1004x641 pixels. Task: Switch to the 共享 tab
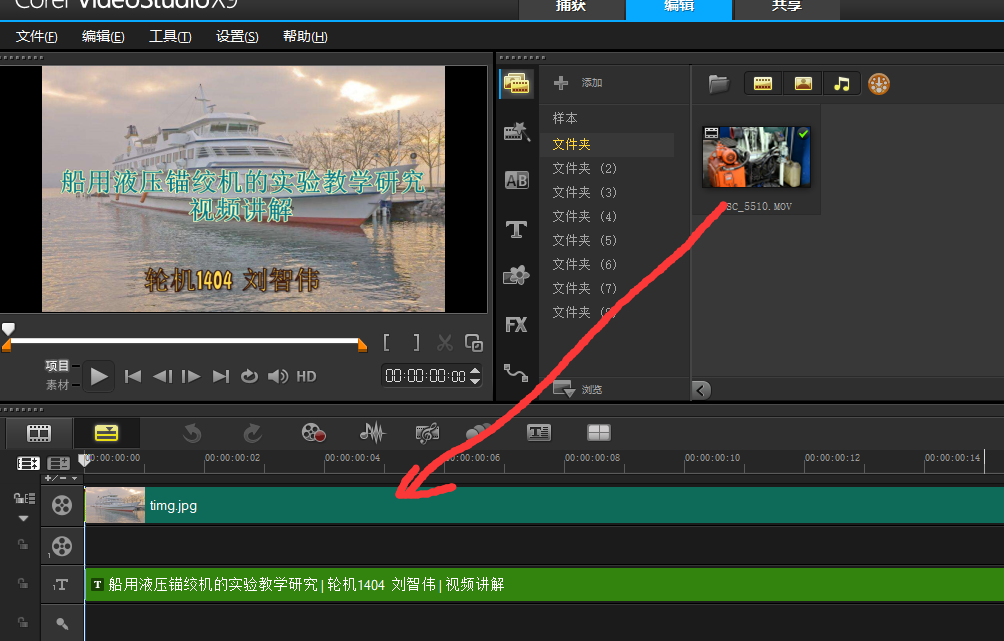(x=786, y=7)
